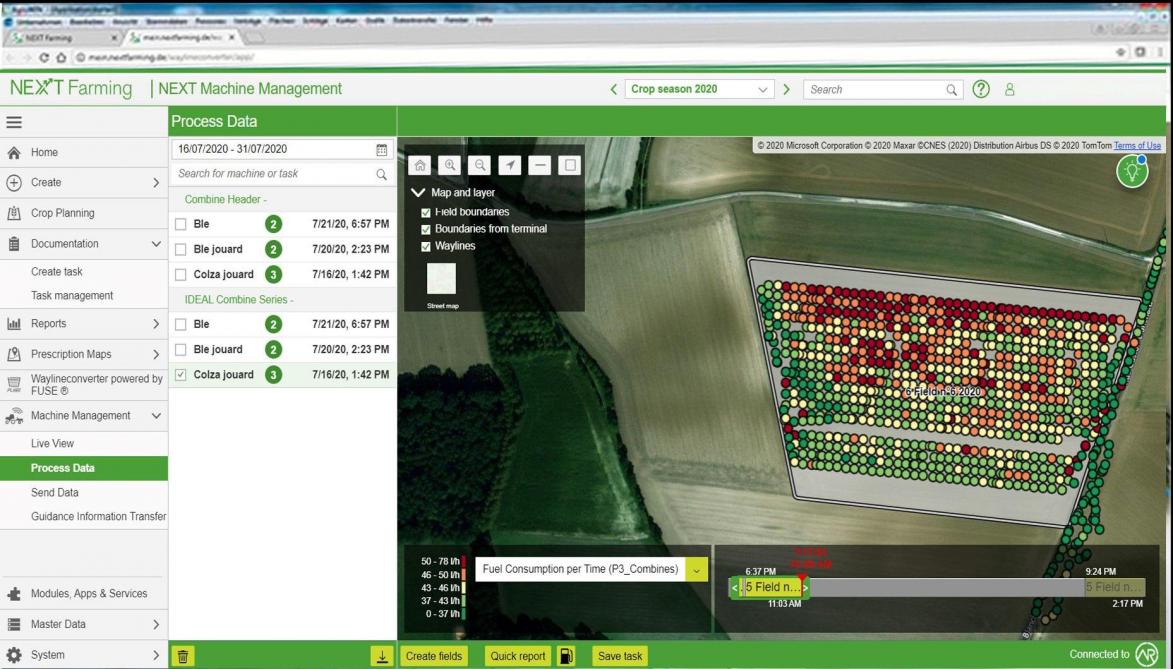Image resolution: width=1173 pixels, height=669 pixels.
Task: Reset map view with the home icon
Action: pyautogui.click(x=420, y=165)
